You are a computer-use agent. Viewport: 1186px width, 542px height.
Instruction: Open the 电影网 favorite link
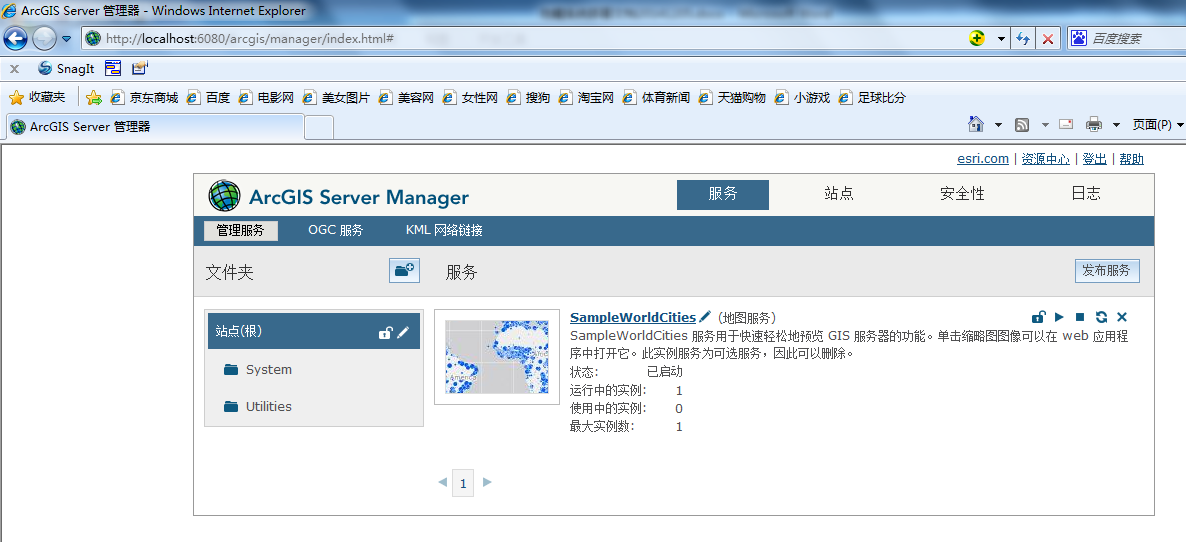click(x=266, y=98)
